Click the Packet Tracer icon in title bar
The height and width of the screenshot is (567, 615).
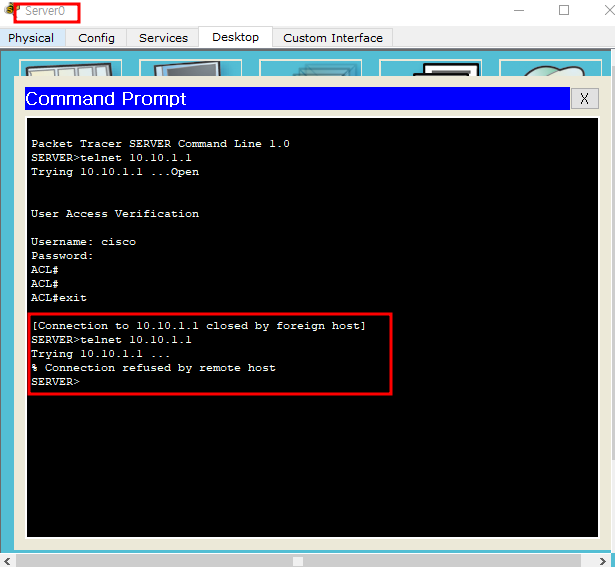coord(10,9)
